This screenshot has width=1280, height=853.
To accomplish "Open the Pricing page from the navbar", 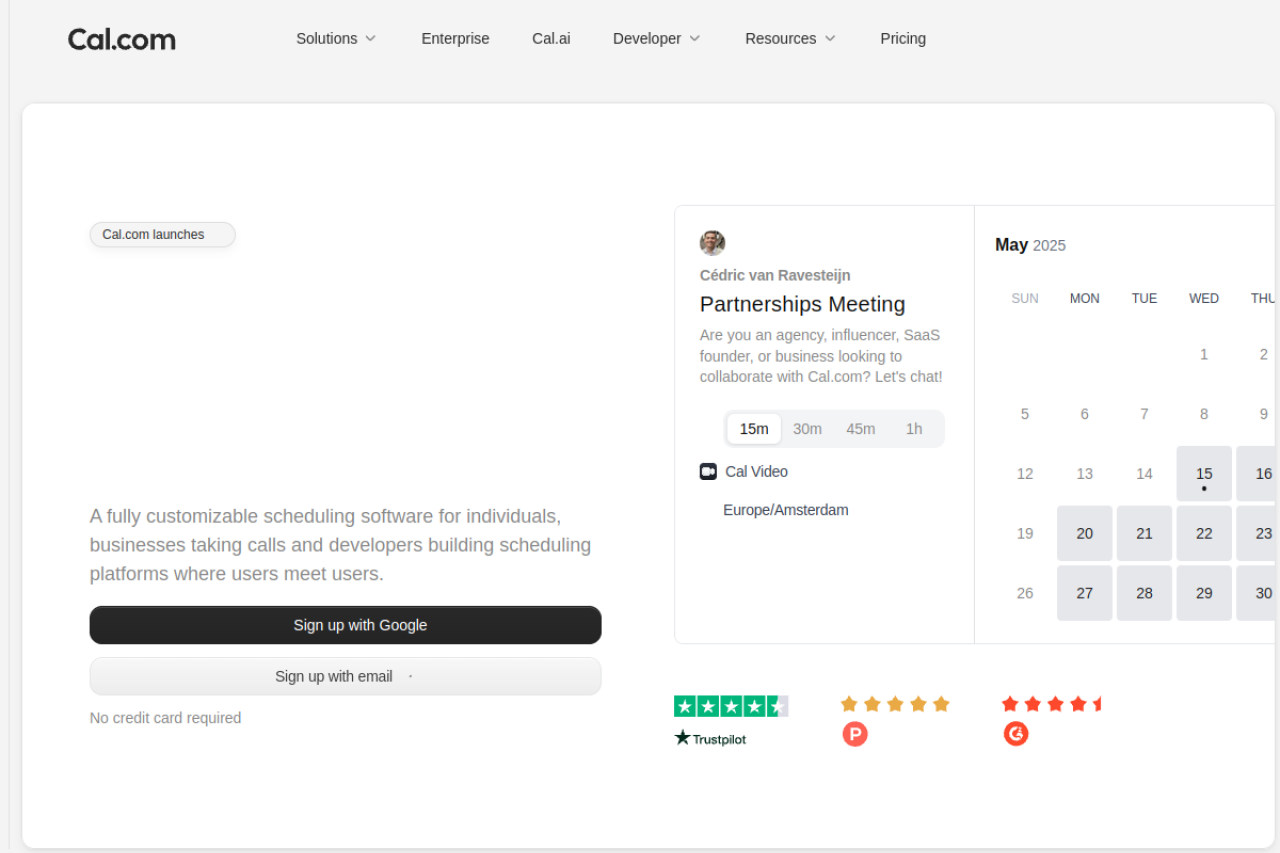I will pos(903,38).
